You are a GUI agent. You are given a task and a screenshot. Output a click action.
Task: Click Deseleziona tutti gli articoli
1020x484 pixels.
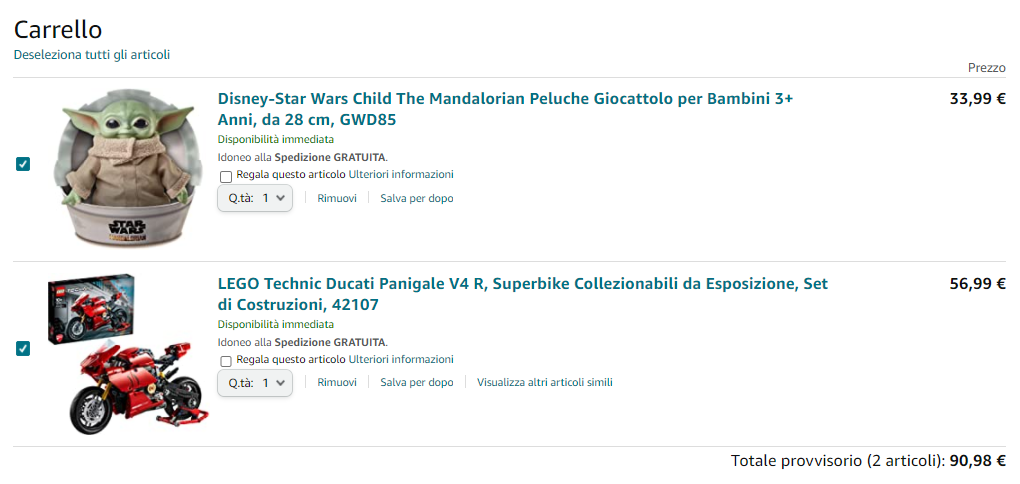coord(92,55)
